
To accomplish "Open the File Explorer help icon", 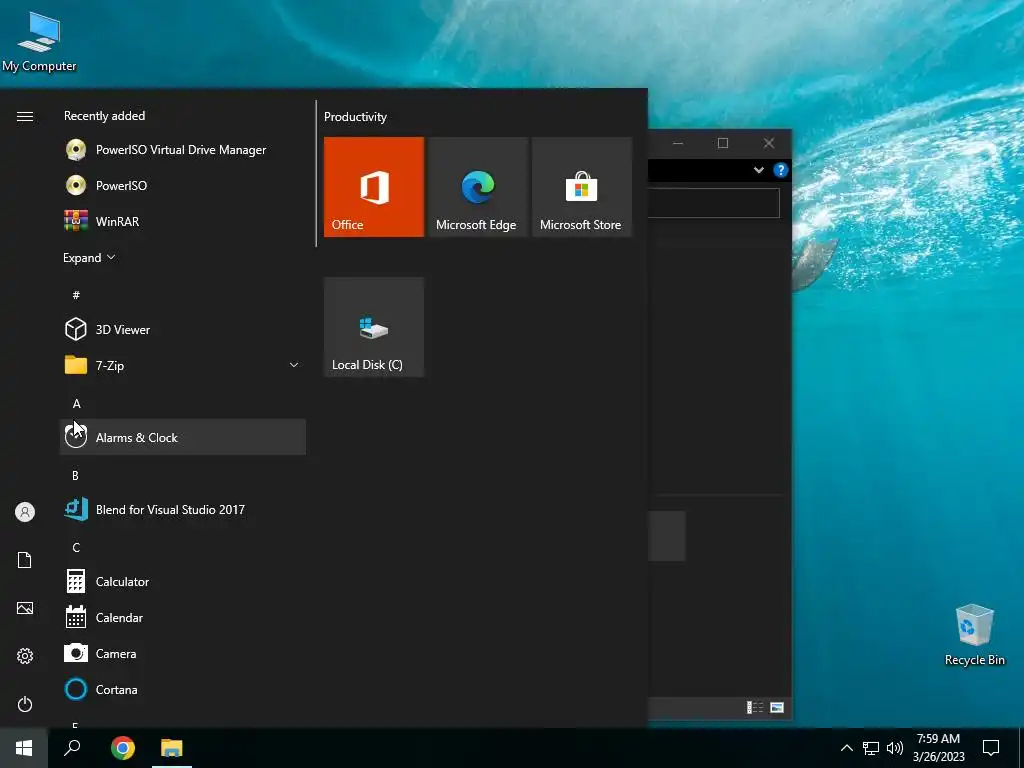I will coord(780,170).
